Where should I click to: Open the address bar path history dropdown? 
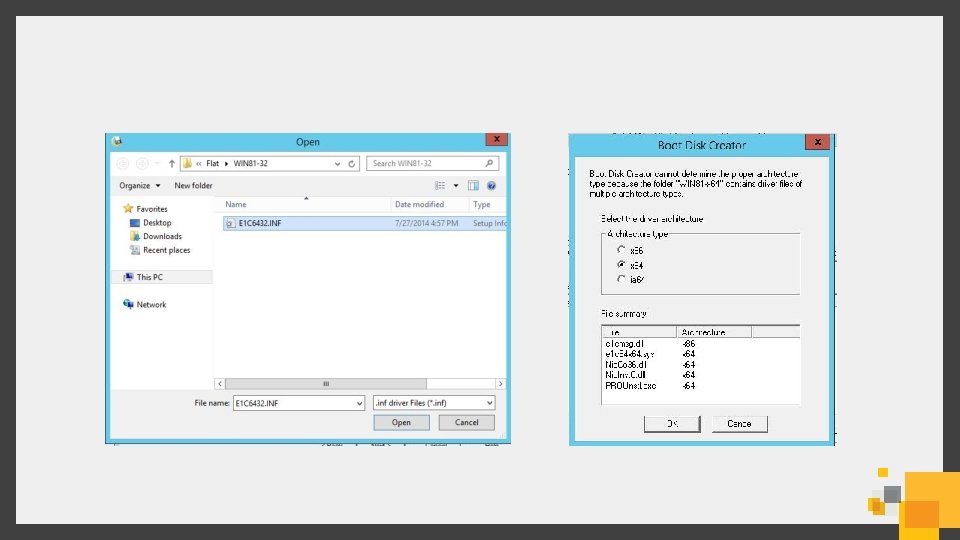point(337,164)
